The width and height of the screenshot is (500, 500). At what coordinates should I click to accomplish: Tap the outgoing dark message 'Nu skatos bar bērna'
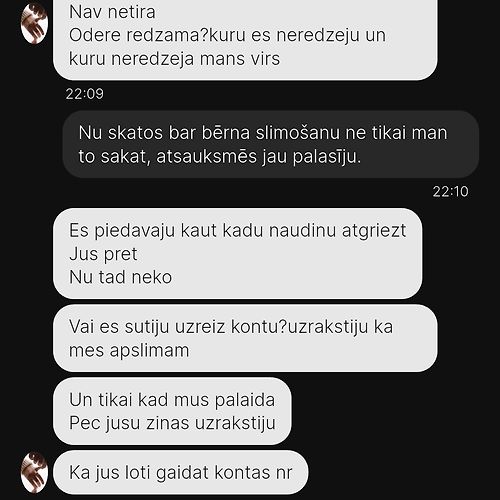click(x=271, y=144)
